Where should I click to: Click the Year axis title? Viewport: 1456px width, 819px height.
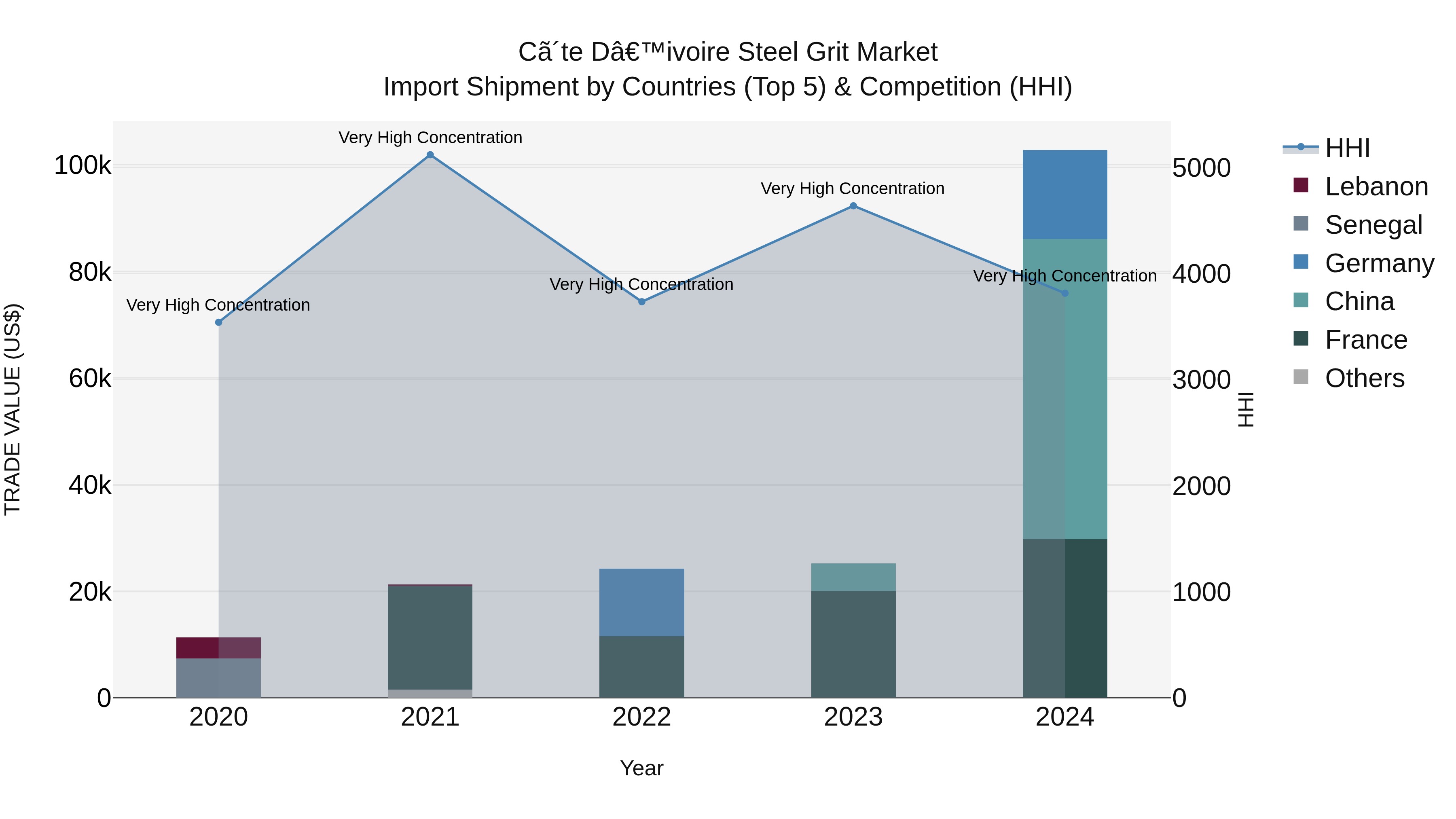[x=641, y=768]
